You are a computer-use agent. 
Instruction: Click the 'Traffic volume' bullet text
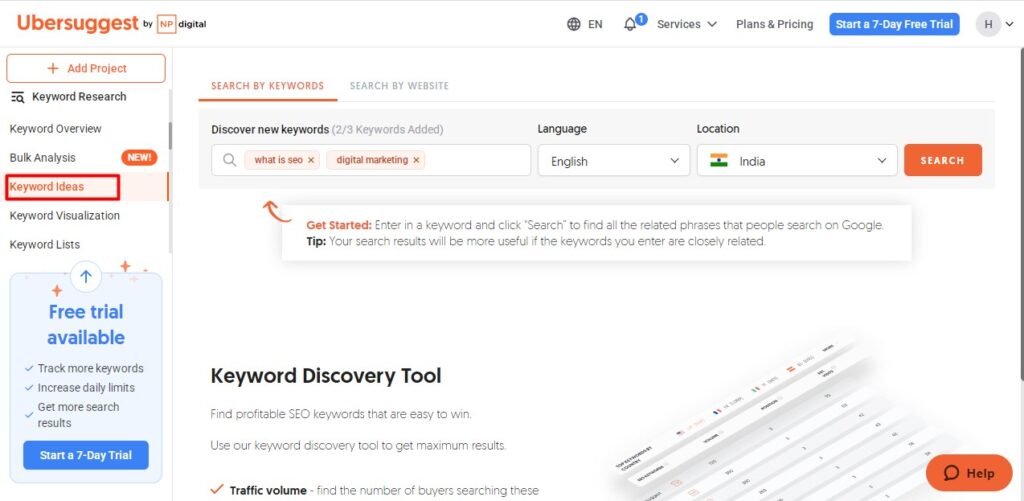click(268, 490)
